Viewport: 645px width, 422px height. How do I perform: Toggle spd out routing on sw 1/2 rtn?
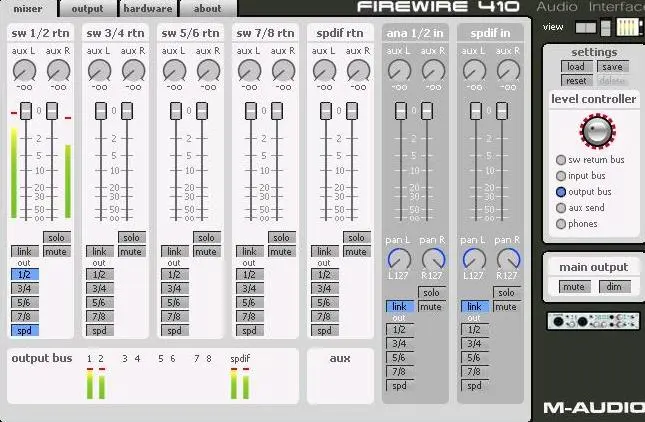click(x=25, y=330)
